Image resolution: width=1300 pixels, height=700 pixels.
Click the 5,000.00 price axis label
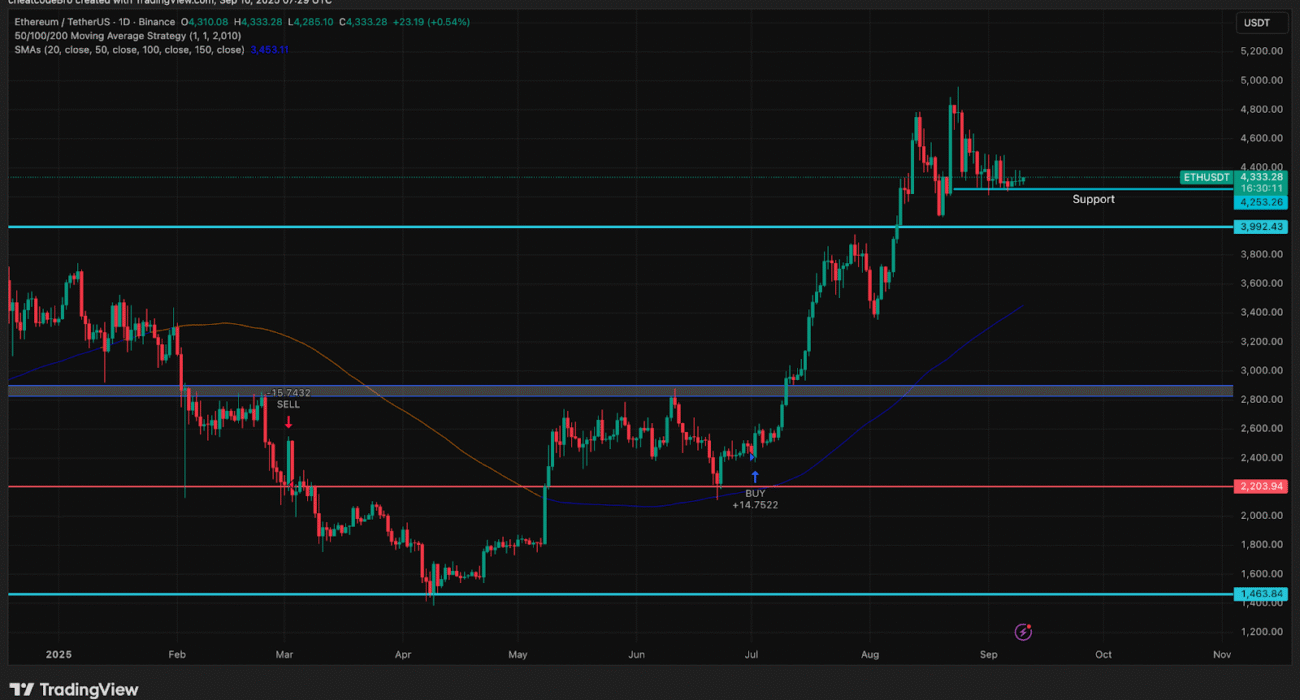(1263, 80)
